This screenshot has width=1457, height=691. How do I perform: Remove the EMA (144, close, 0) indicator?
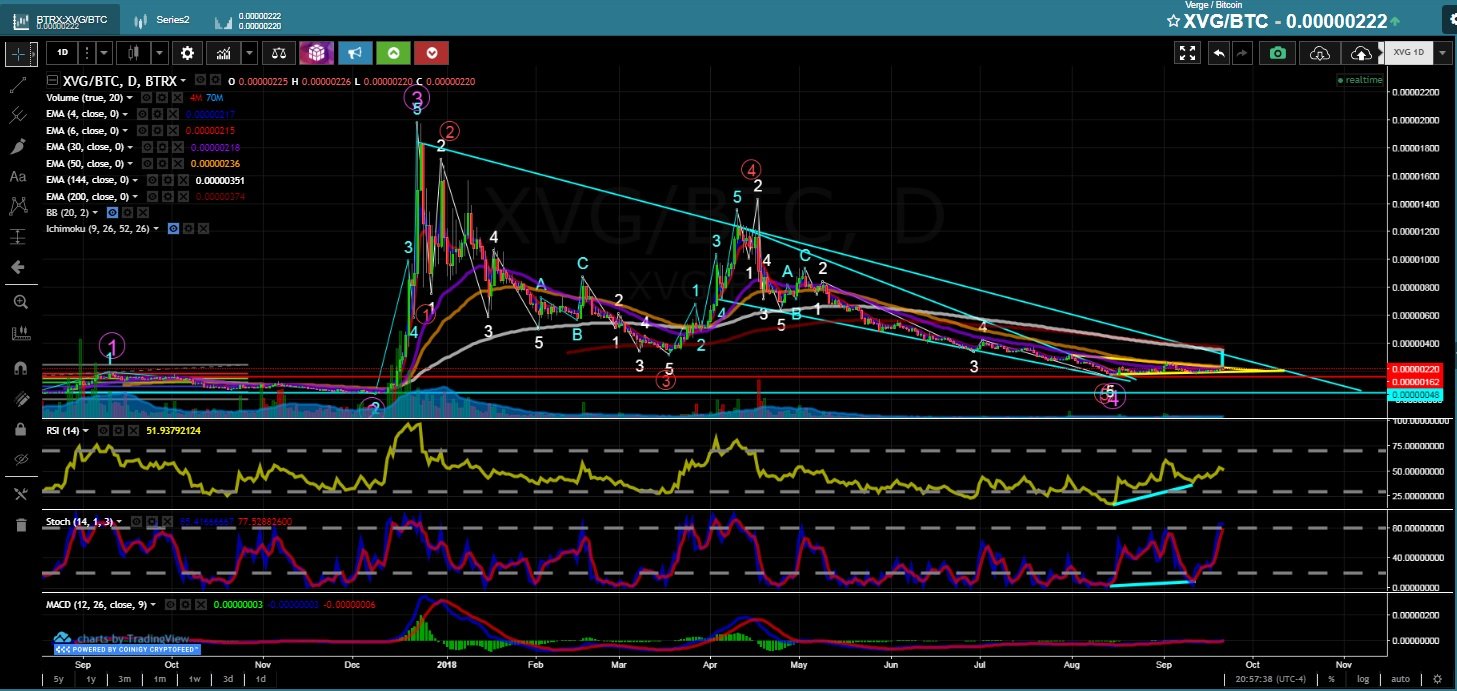185,180
